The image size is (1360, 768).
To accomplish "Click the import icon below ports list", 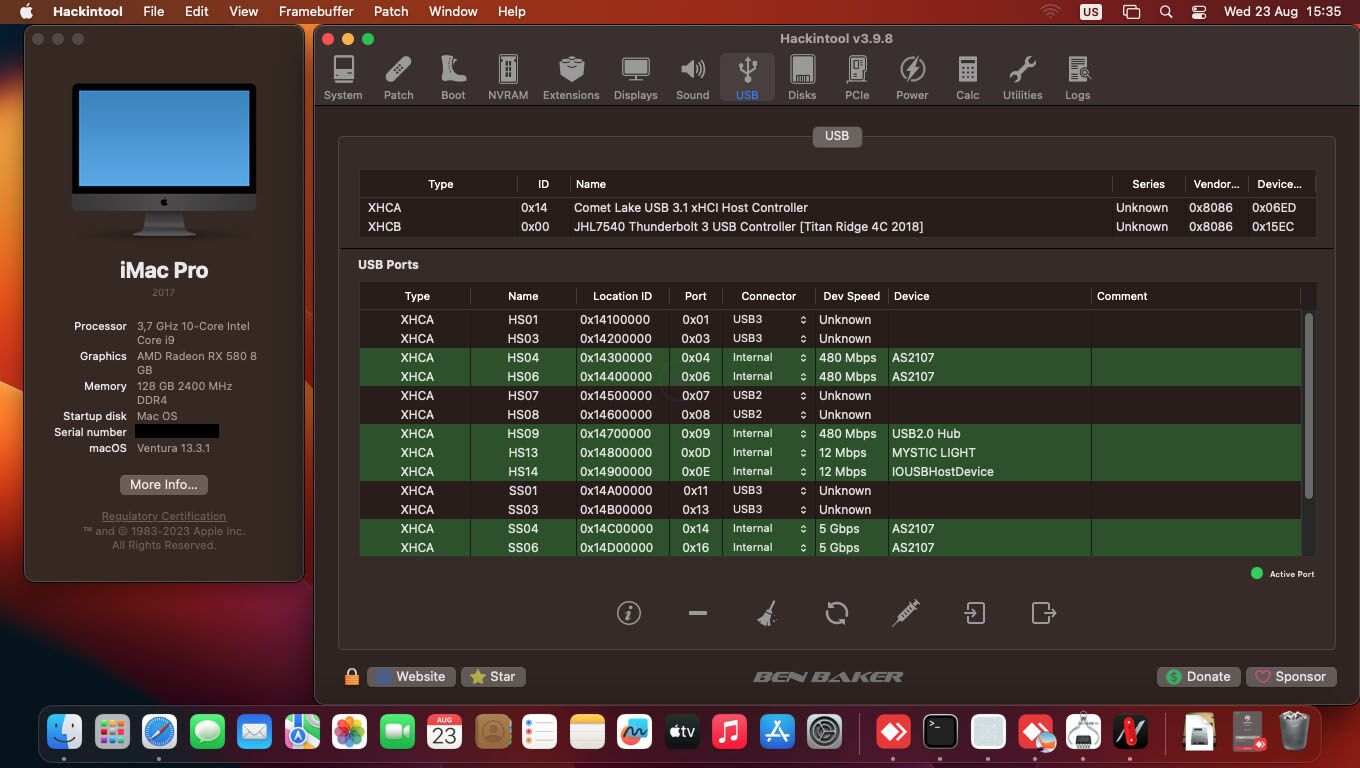I will (x=975, y=613).
